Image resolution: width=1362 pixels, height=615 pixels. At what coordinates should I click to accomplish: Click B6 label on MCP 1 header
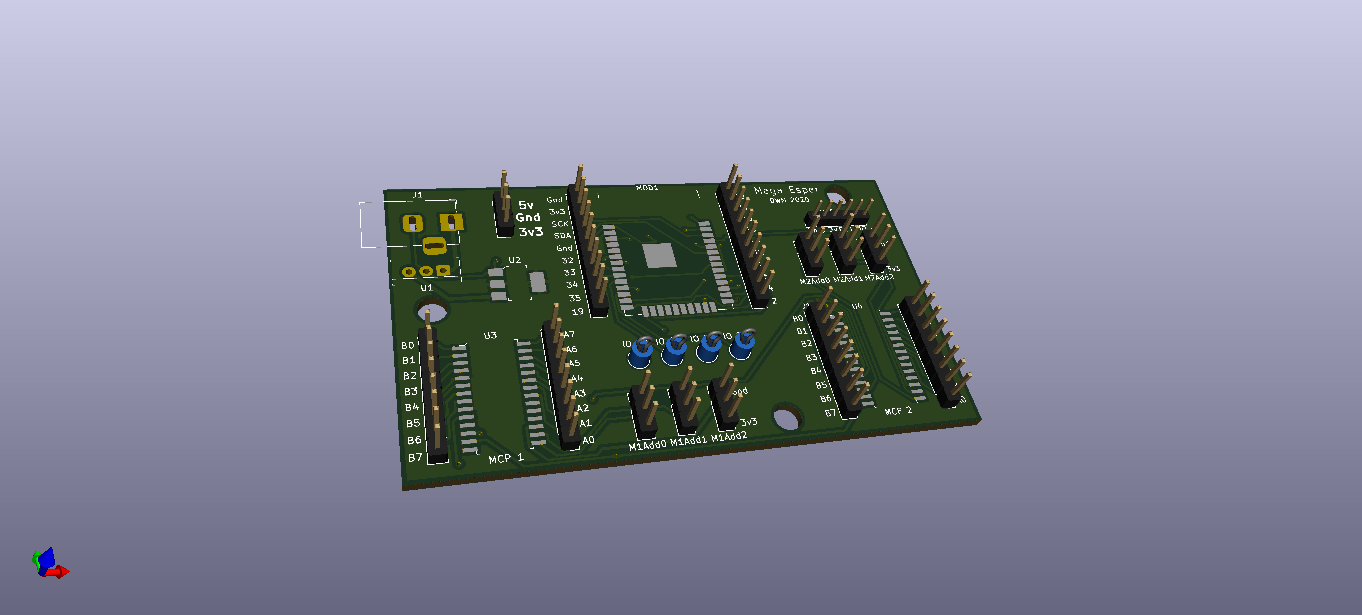click(x=415, y=440)
